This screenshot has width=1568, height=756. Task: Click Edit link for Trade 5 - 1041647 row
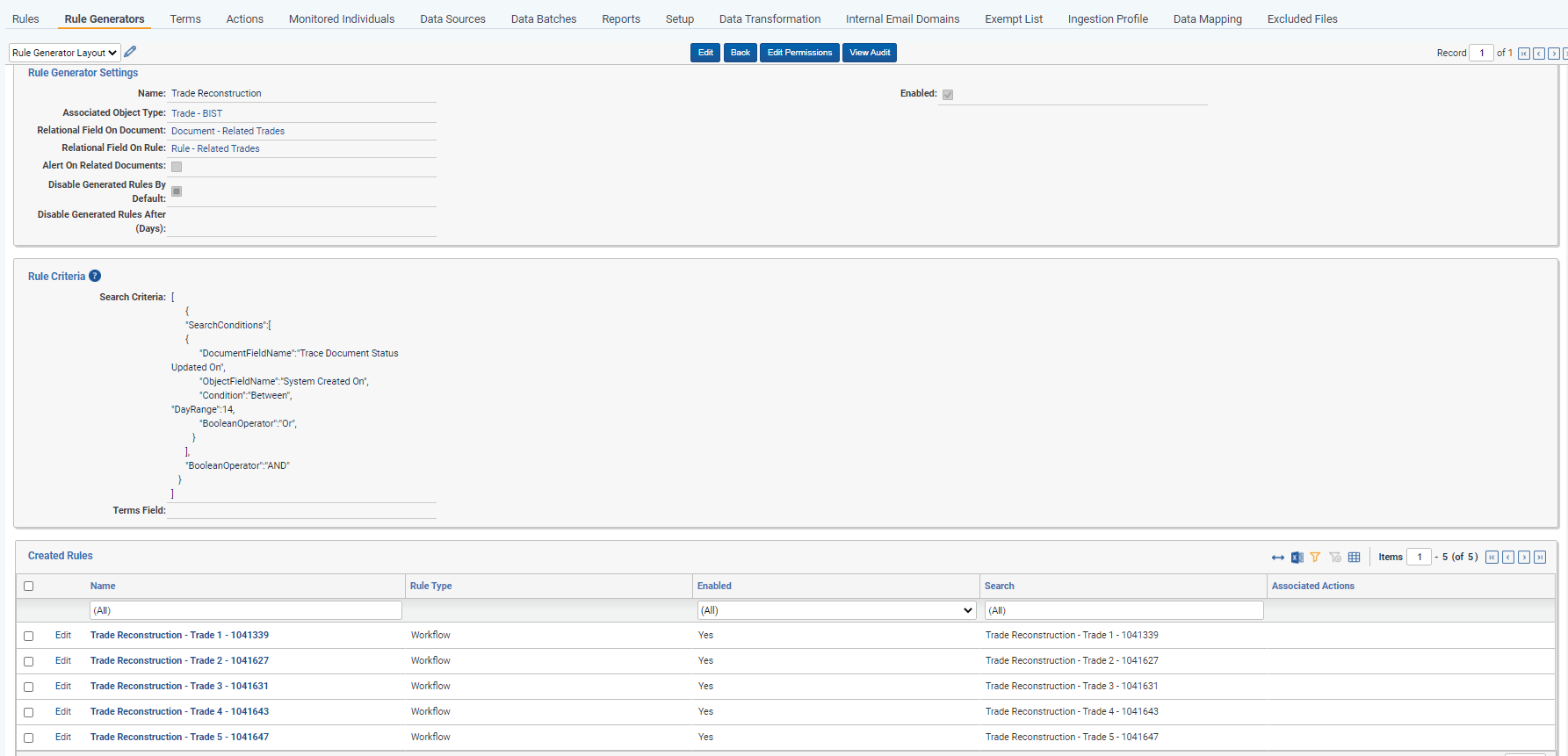click(x=63, y=737)
